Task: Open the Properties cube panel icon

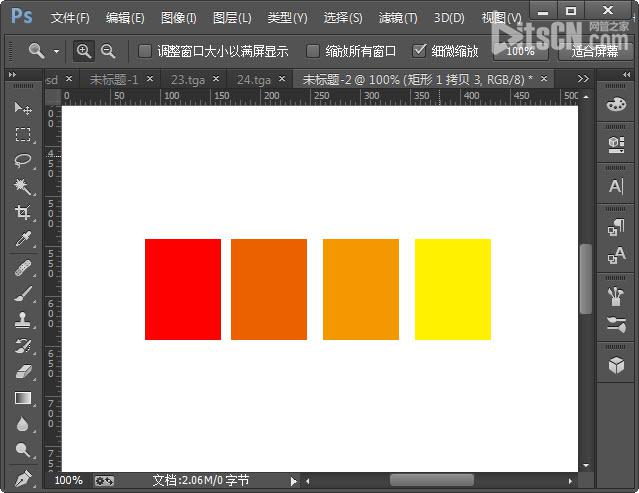Action: [x=616, y=145]
